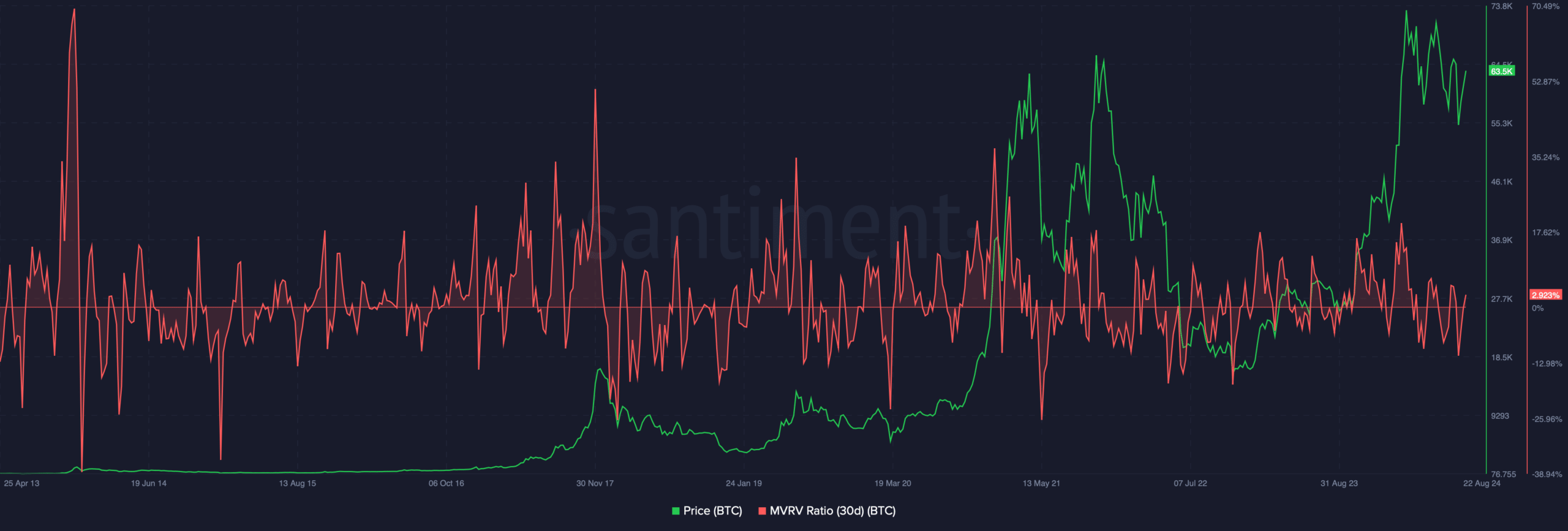Click the 25 Apr 13 date label

pyautogui.click(x=21, y=483)
